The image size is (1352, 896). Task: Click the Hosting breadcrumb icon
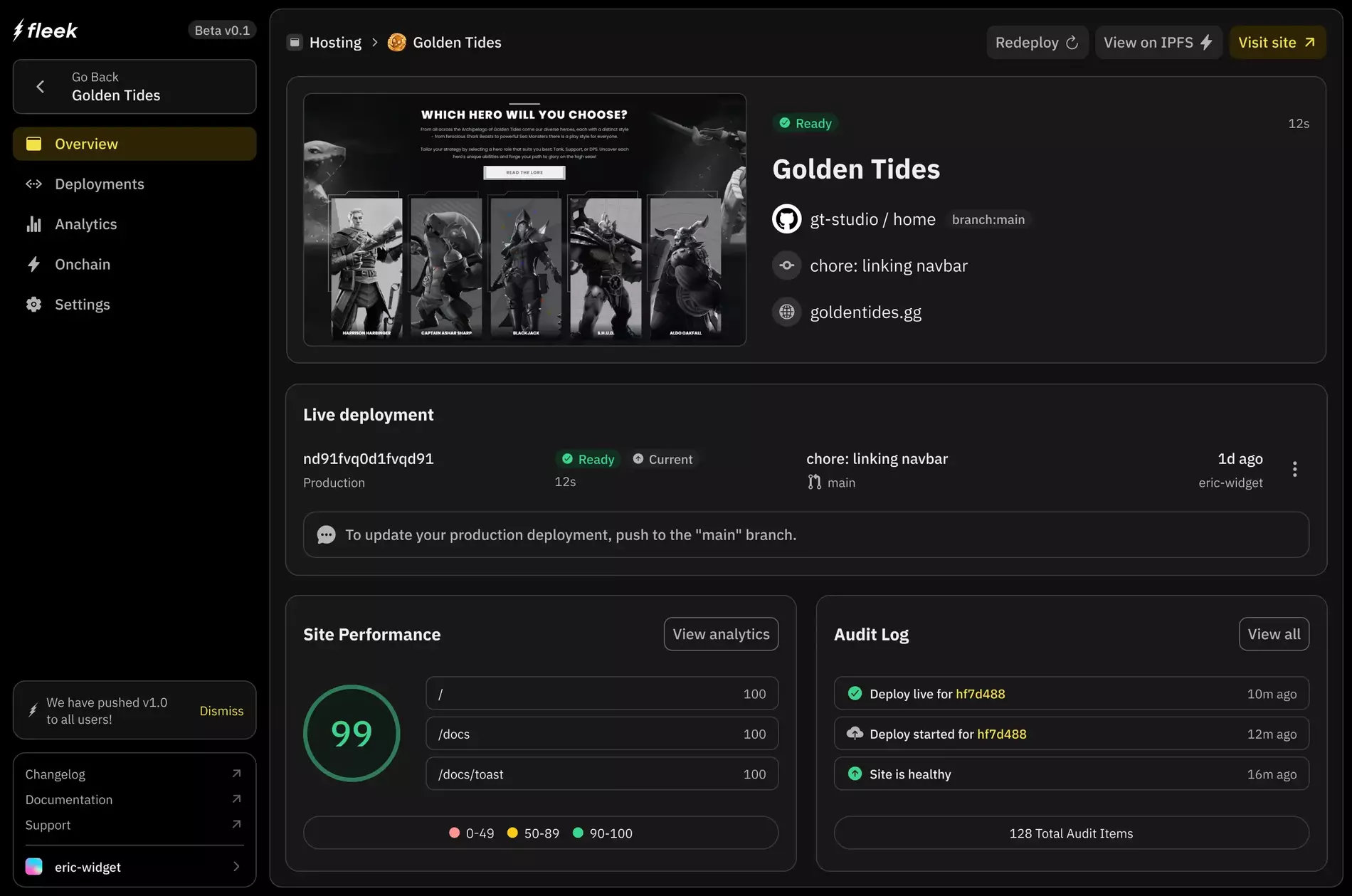295,42
